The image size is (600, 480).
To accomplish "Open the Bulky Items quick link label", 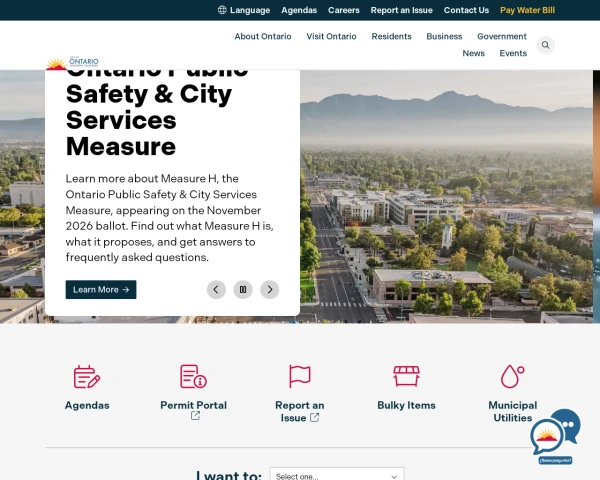I will [x=406, y=405].
